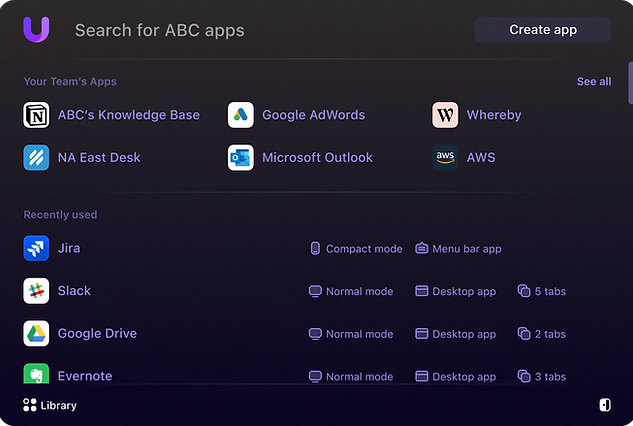Open the Library label at the bottom
The height and width of the screenshot is (426, 633).
click(59, 405)
